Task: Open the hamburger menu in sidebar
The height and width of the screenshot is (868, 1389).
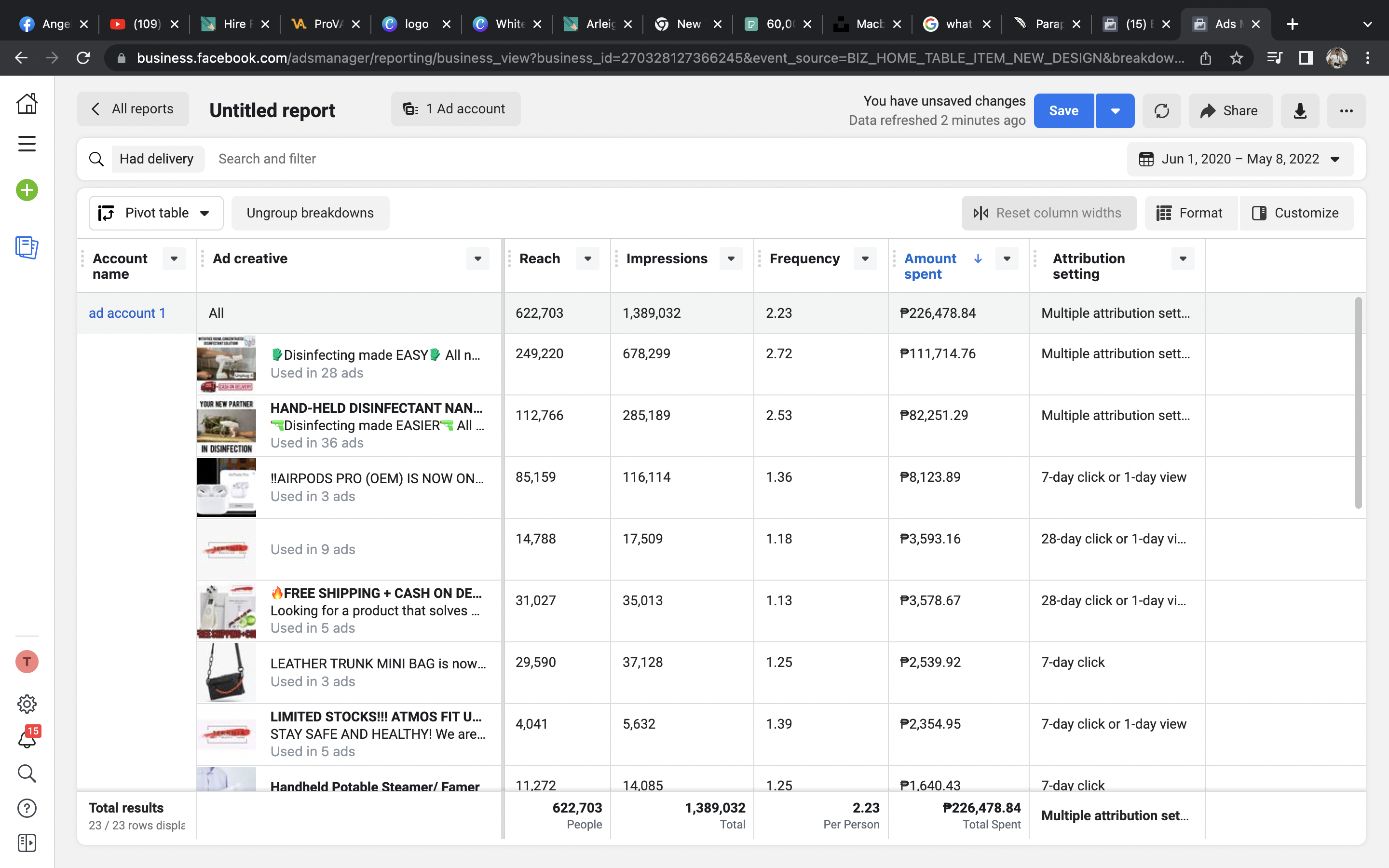Action: pyautogui.click(x=27, y=144)
